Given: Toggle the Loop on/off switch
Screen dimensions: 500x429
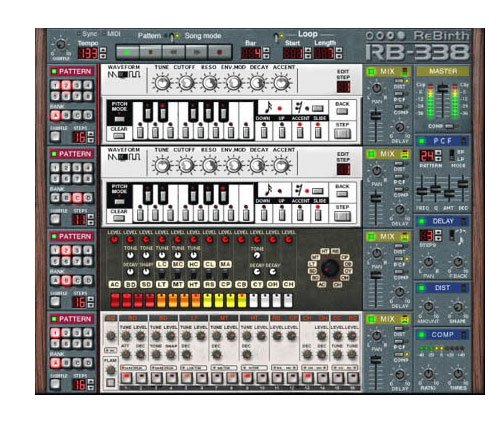Looking at the screenshot, I should [x=277, y=36].
